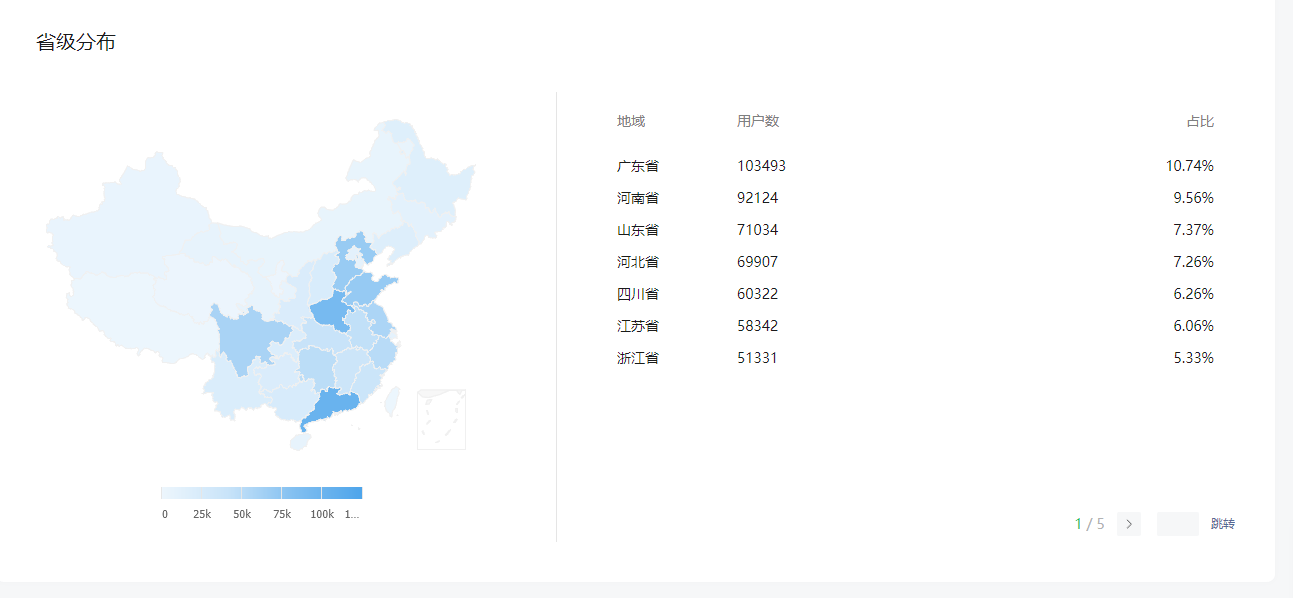Click user count 69907
The height and width of the screenshot is (598, 1293).
click(x=758, y=262)
